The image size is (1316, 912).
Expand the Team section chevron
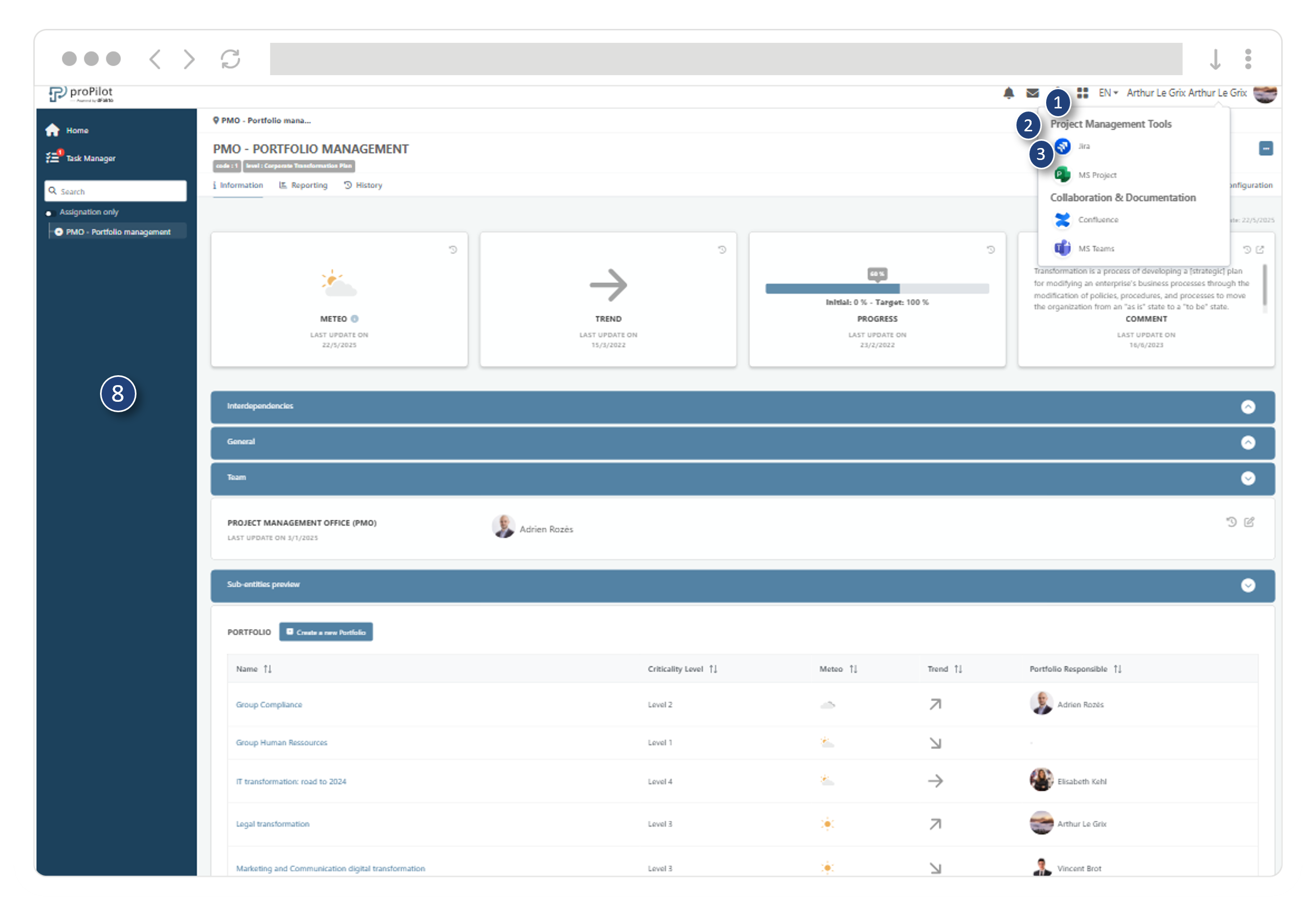pyautogui.click(x=1248, y=478)
